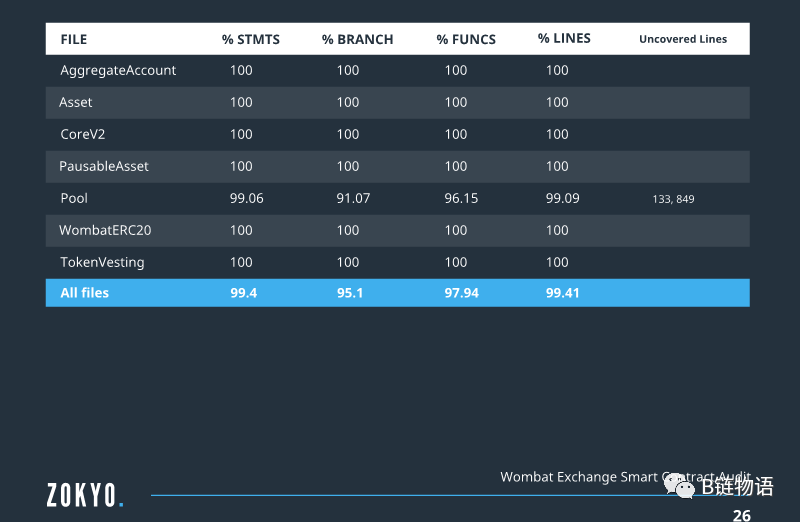Click the ZOKYO logo
The width and height of the screenshot is (800, 522).
point(85,495)
